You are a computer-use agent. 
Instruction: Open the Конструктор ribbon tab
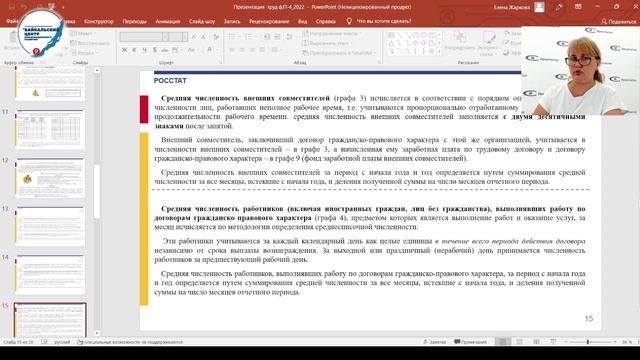[99, 21]
